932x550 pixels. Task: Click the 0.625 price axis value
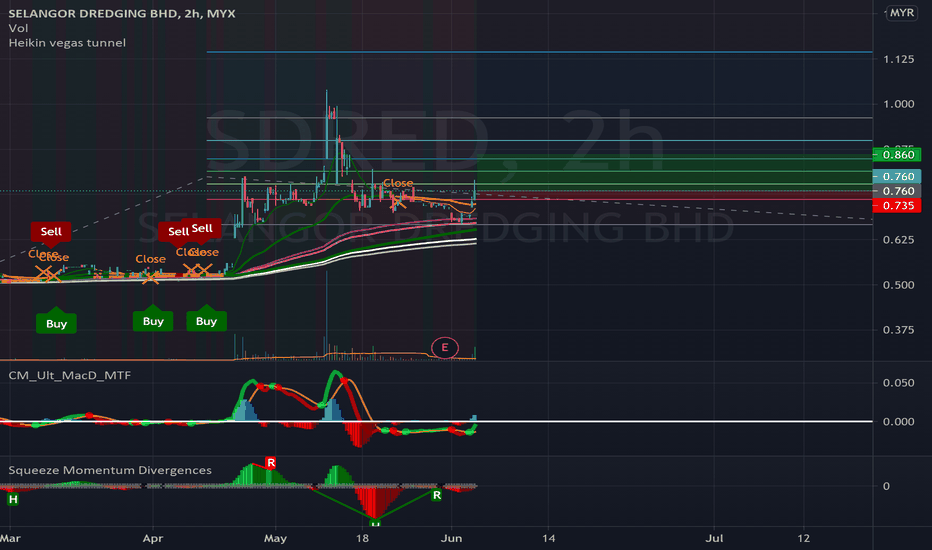pyautogui.click(x=898, y=240)
